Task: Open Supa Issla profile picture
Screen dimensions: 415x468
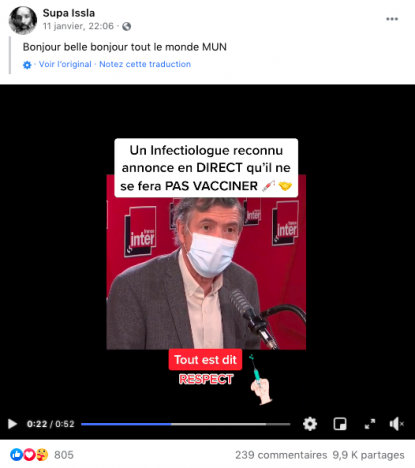Action: [x=23, y=21]
